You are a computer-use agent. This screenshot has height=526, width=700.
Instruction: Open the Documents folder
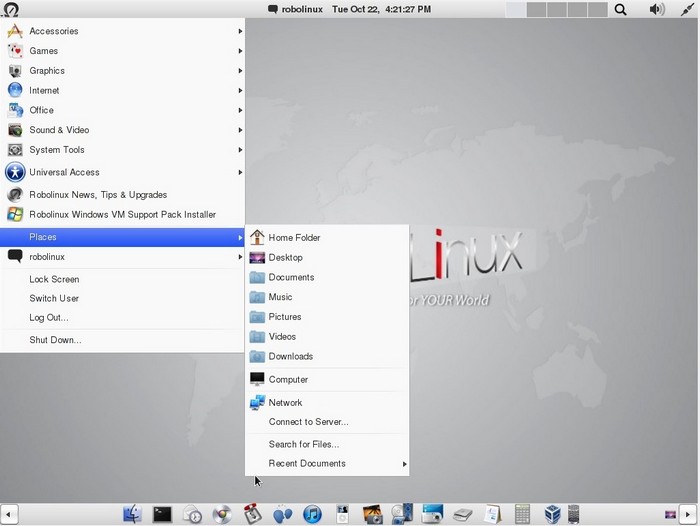pos(327,277)
